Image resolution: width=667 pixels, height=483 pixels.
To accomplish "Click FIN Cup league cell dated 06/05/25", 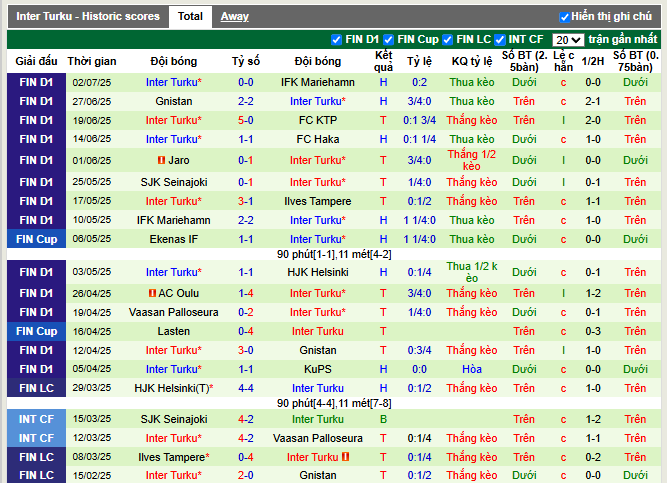I will tap(37, 239).
